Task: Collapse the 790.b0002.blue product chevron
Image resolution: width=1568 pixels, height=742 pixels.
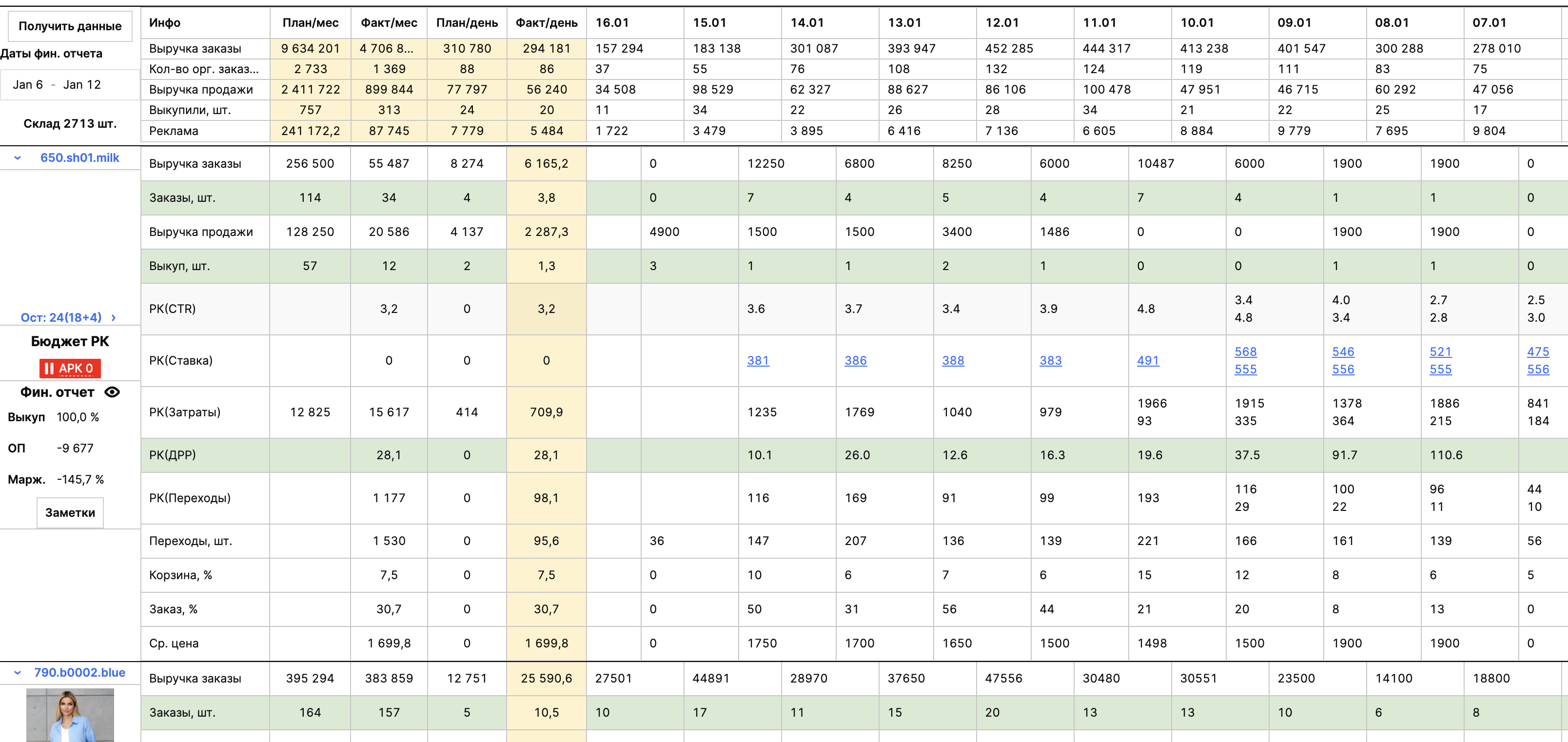Action: click(18, 673)
